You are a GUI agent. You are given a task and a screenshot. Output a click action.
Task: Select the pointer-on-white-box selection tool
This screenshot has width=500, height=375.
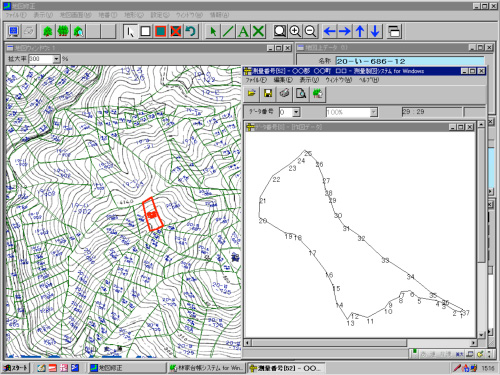pyautogui.click(x=130, y=31)
